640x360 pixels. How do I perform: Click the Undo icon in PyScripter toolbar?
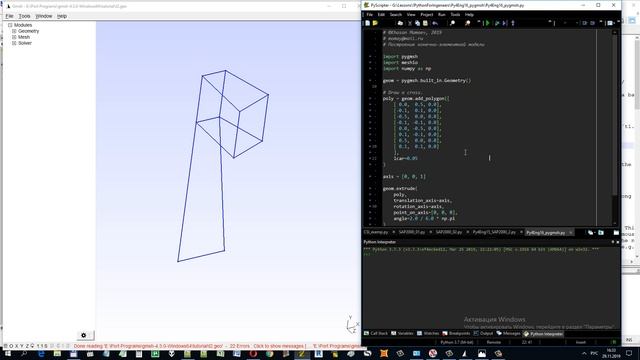tap(435, 23)
